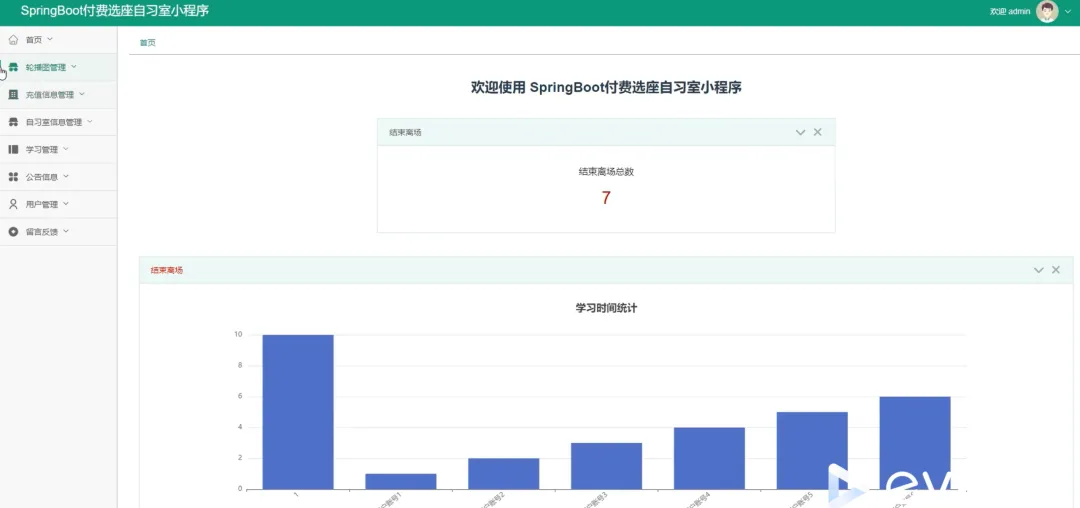
Task: Click the y-axis label 10
Action: 238,335
